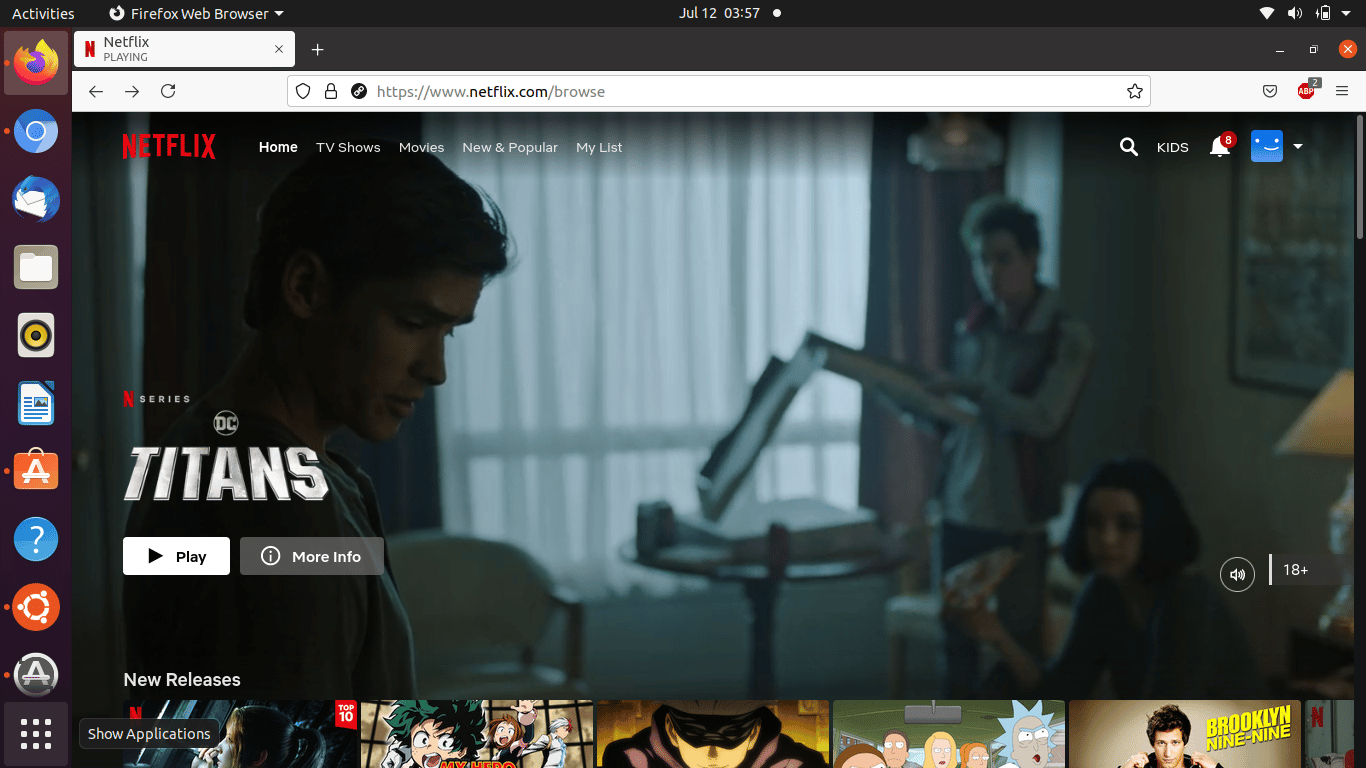
Task: Launch Rhythmbox from the dock
Action: tap(36, 335)
